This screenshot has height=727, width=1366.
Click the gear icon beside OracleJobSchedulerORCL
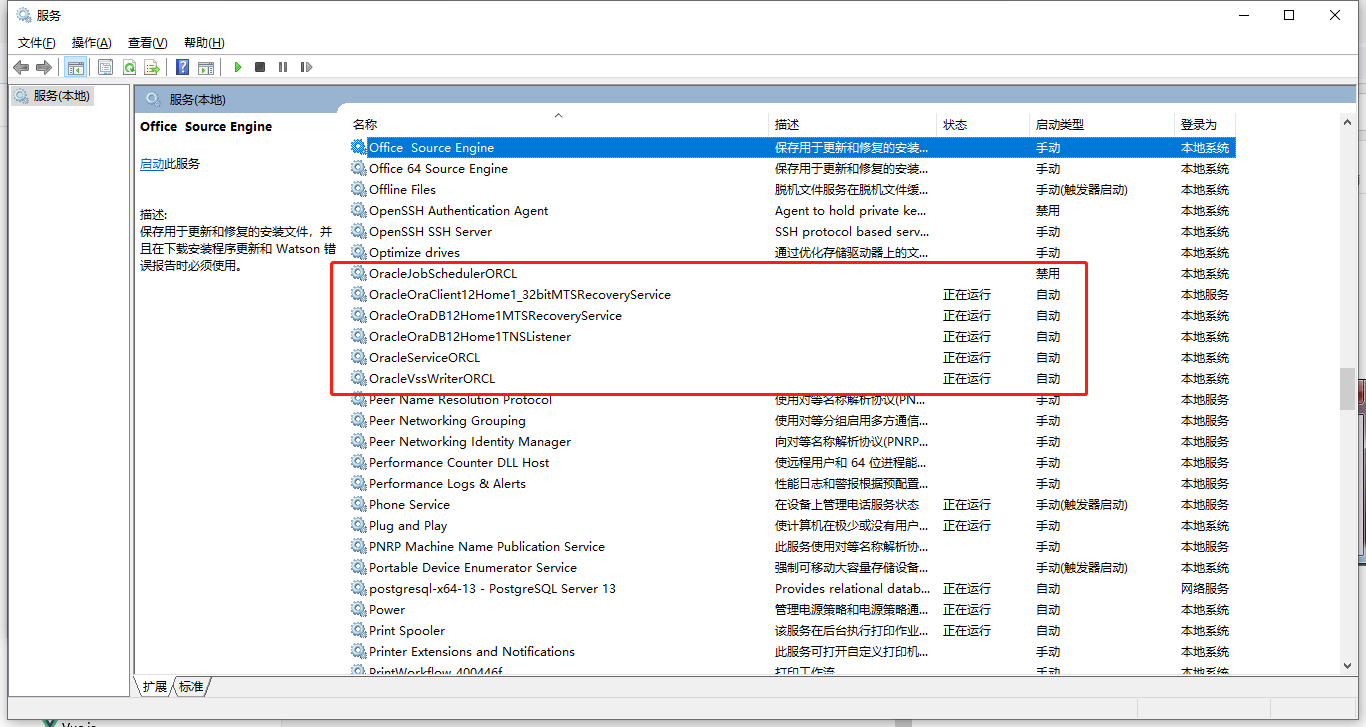pos(359,273)
